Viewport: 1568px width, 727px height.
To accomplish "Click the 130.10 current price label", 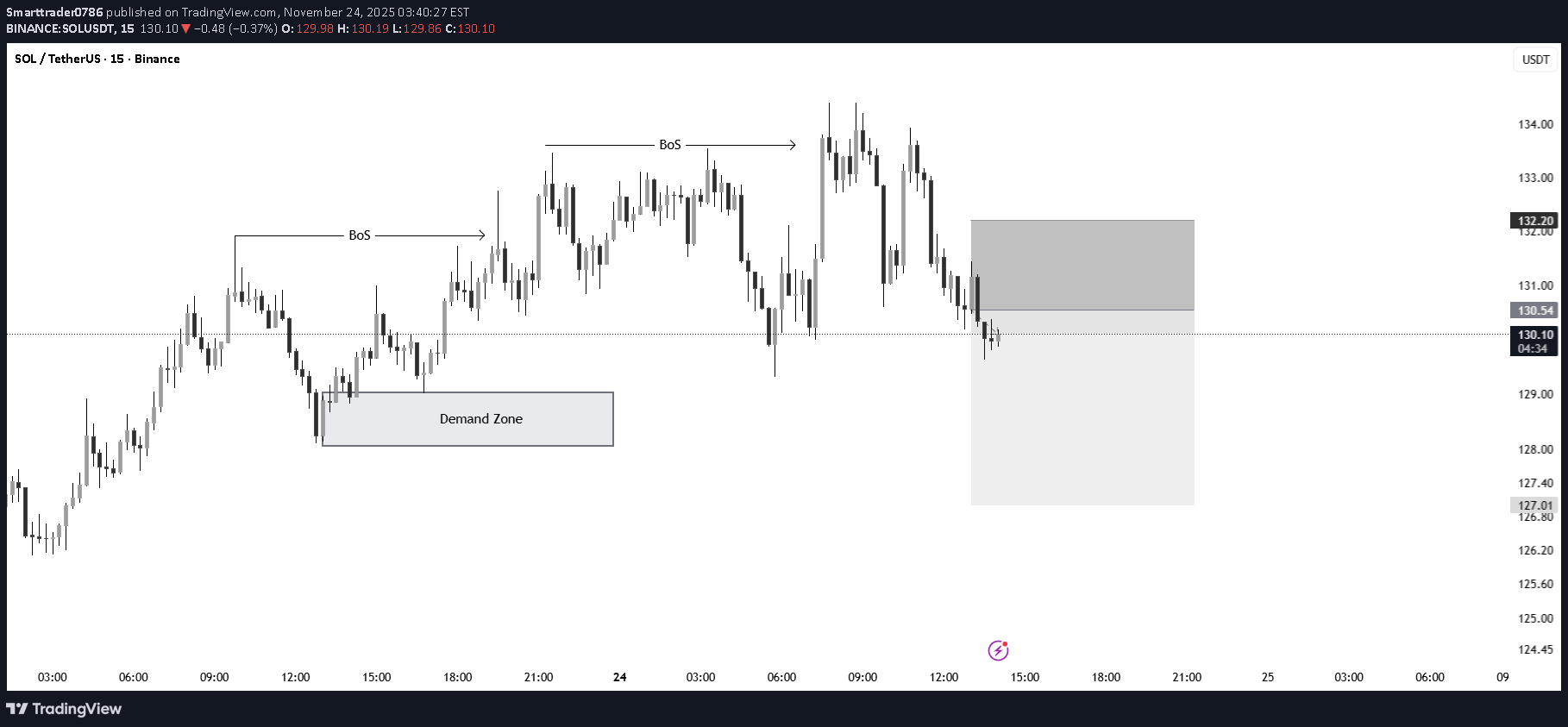I will click(1535, 335).
